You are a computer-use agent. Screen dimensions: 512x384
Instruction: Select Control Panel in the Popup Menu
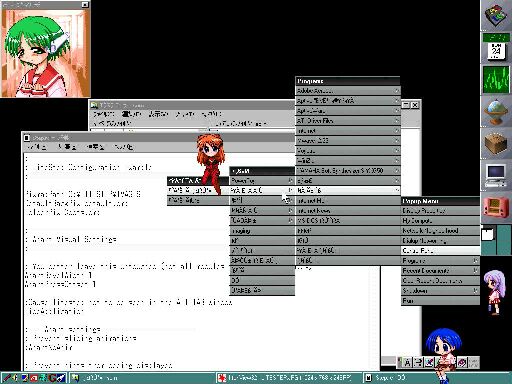pos(440,250)
